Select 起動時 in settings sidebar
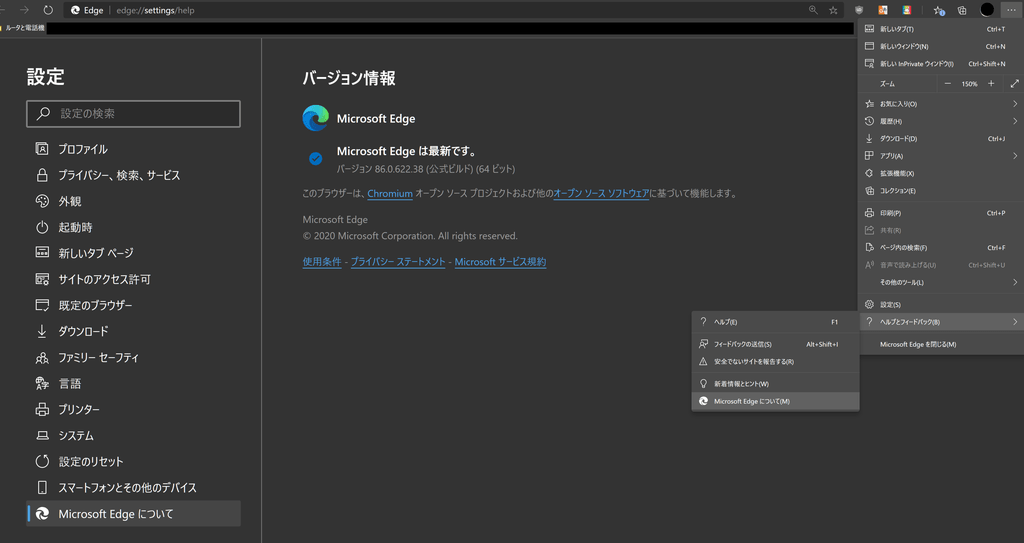Viewport: 1024px width, 543px height. click(x=133, y=227)
